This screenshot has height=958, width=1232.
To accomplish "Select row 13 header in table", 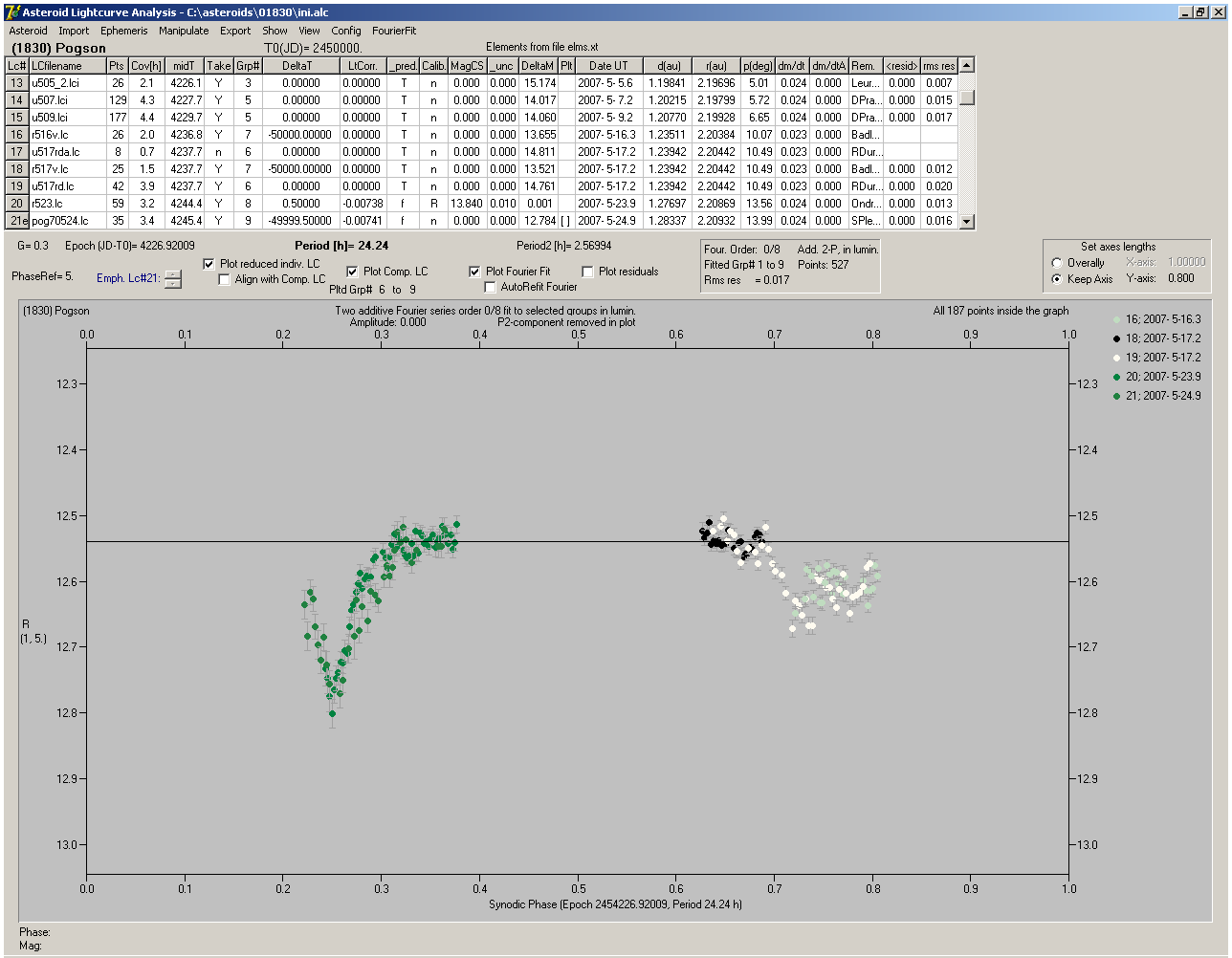I will coord(17,83).
